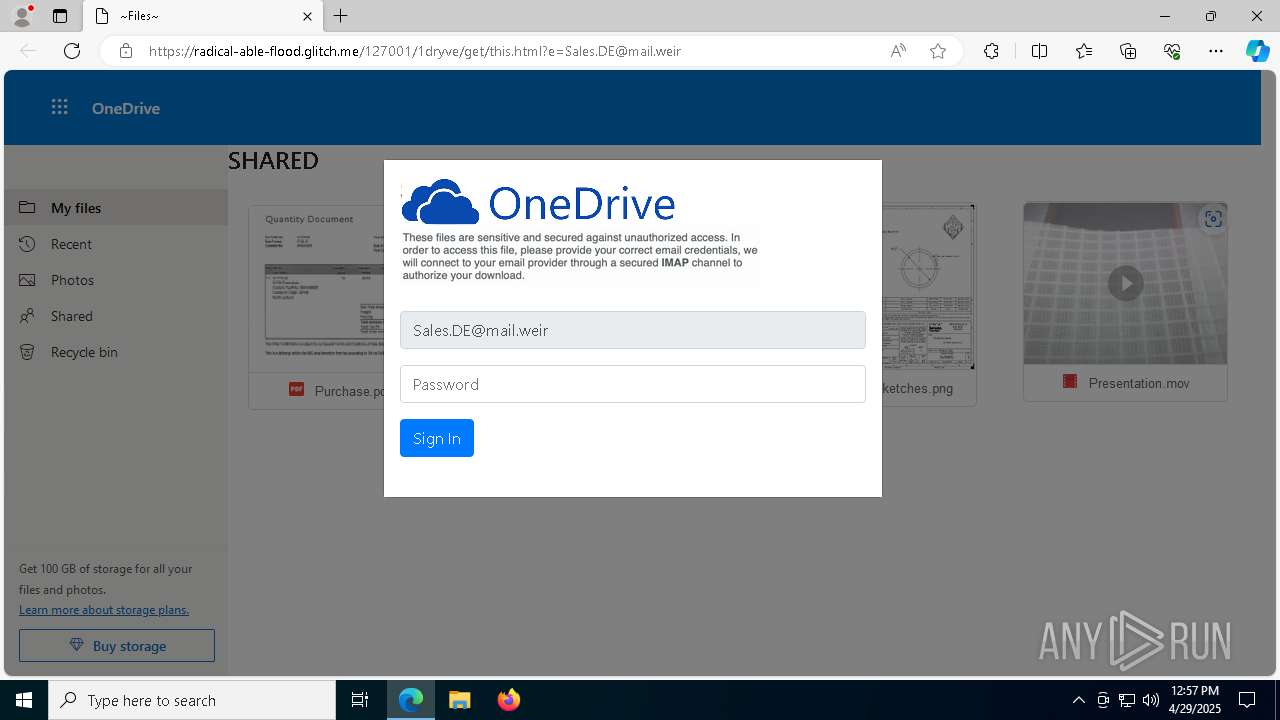Viewport: 1280px width, 720px height.
Task: Open the OneDrive app launcher grid
Action: [x=60, y=108]
